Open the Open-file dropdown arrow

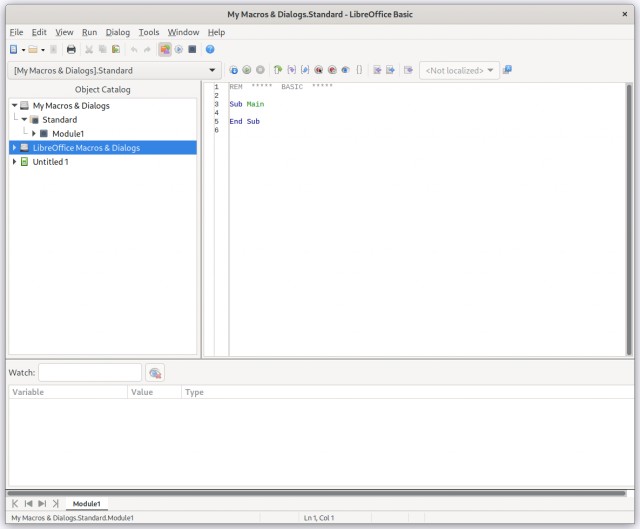(43, 50)
